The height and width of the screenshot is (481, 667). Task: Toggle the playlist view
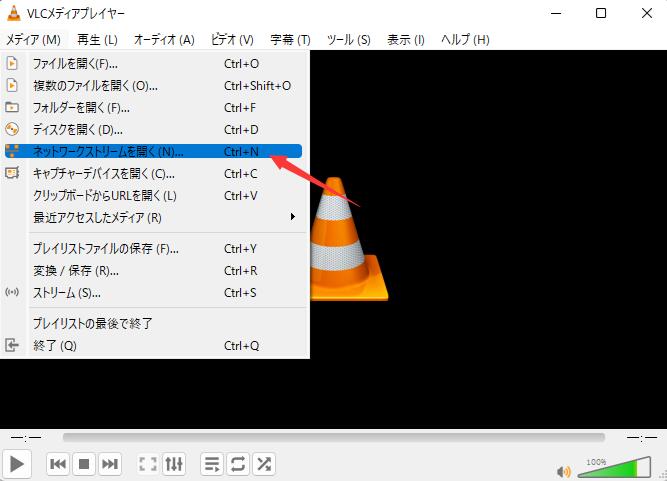pos(212,464)
